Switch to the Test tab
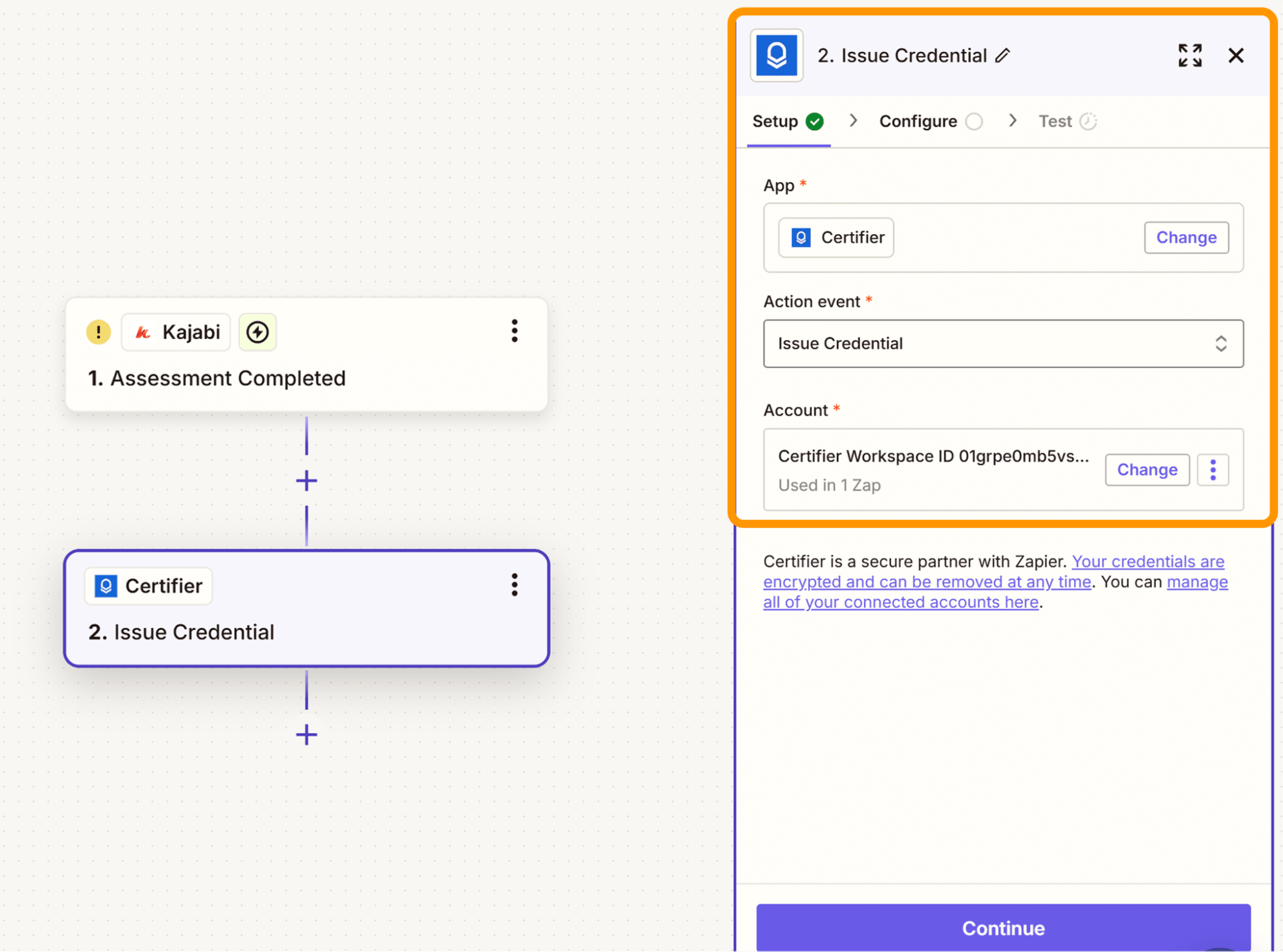 click(1067, 121)
